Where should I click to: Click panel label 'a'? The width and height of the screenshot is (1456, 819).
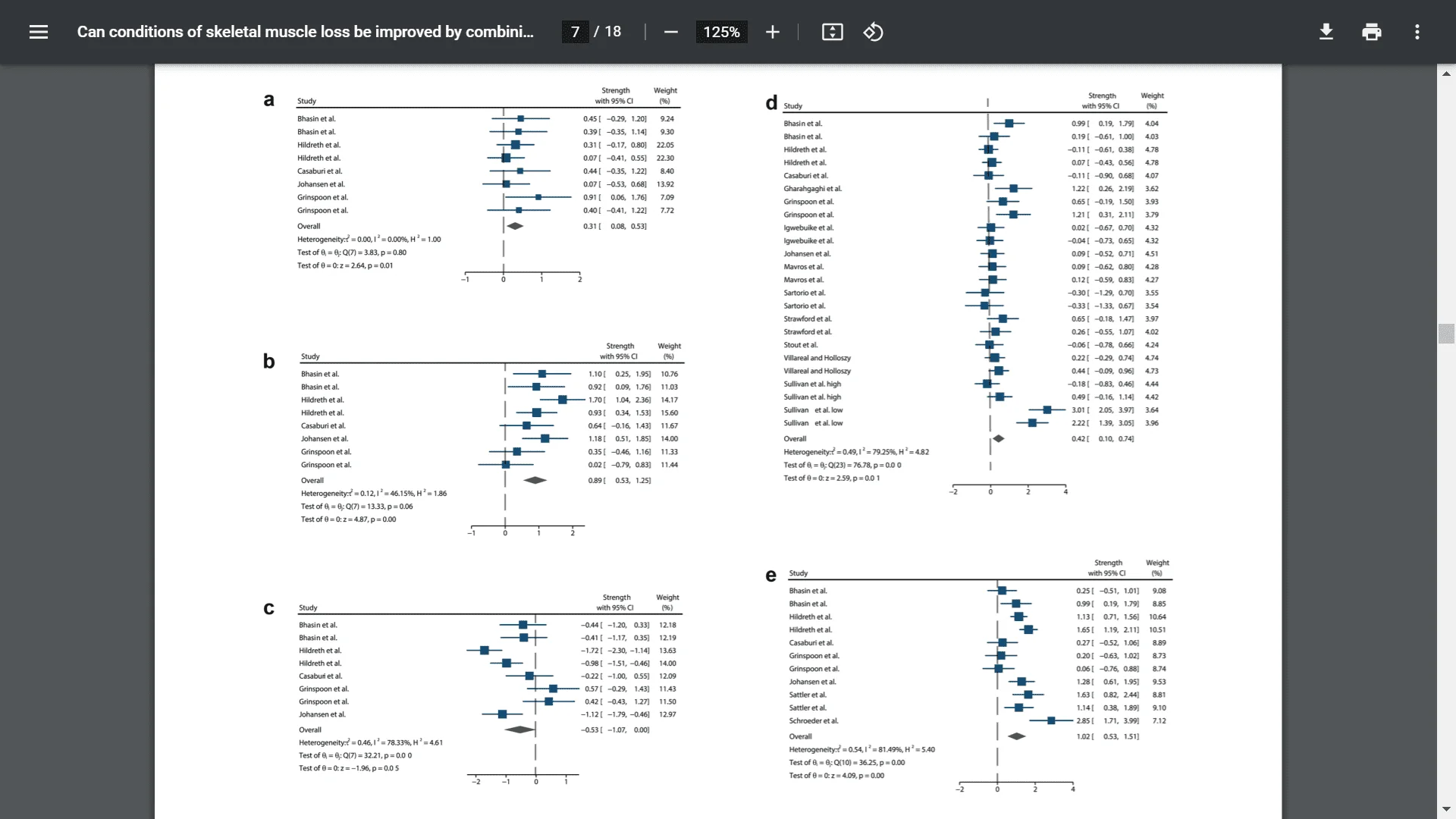click(x=268, y=99)
